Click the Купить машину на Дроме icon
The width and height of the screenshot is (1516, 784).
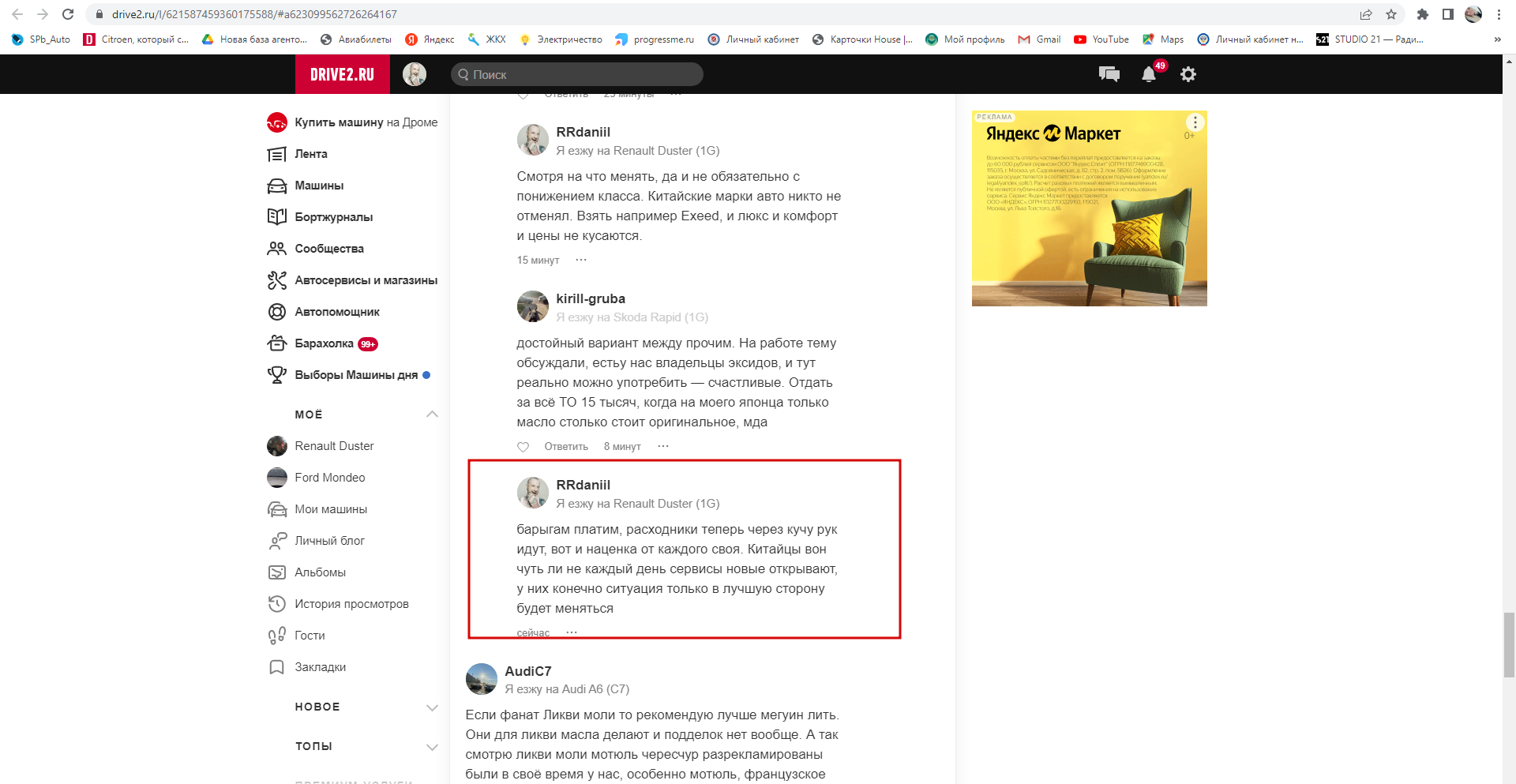click(277, 122)
